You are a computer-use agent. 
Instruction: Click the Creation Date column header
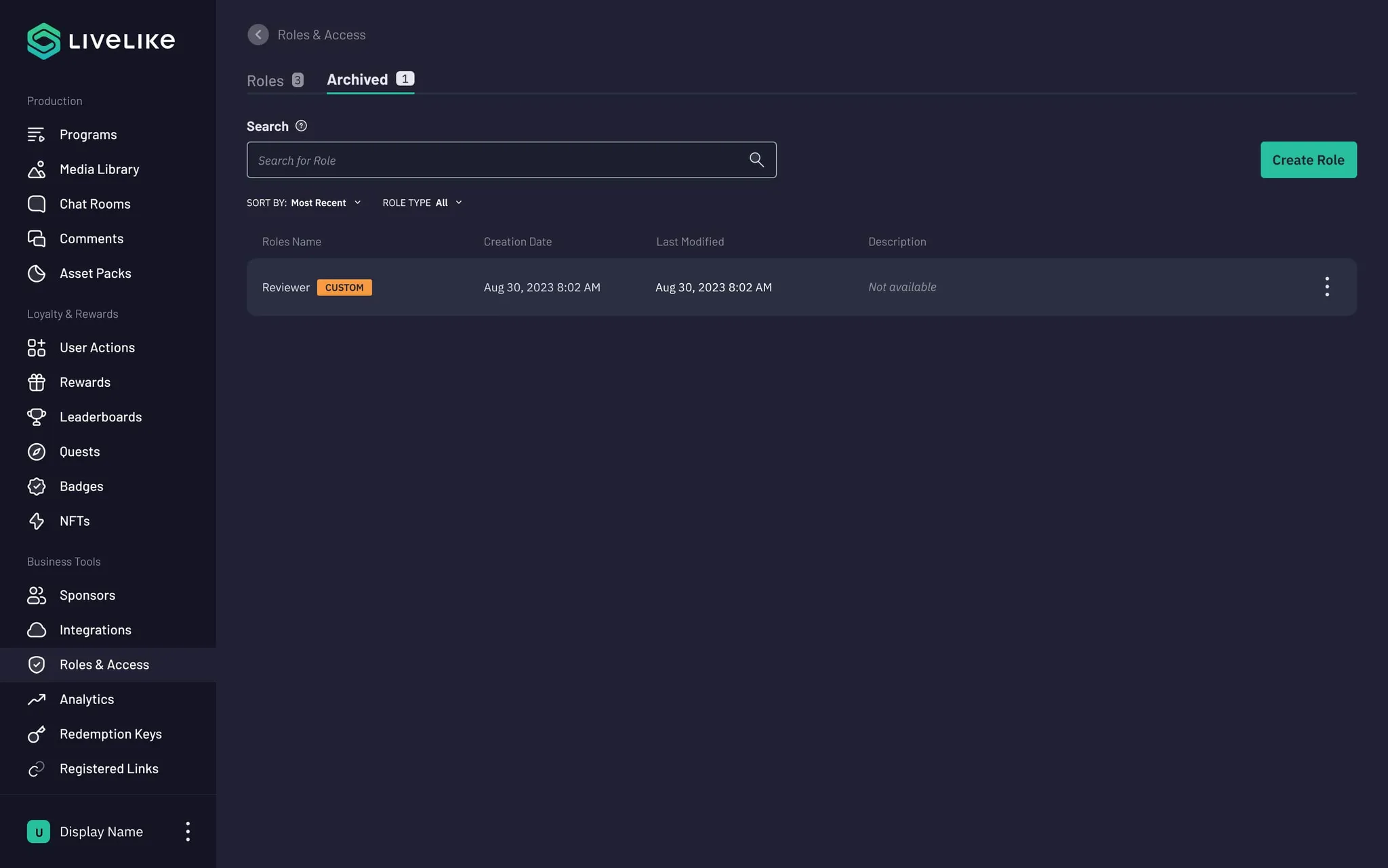tap(518, 242)
